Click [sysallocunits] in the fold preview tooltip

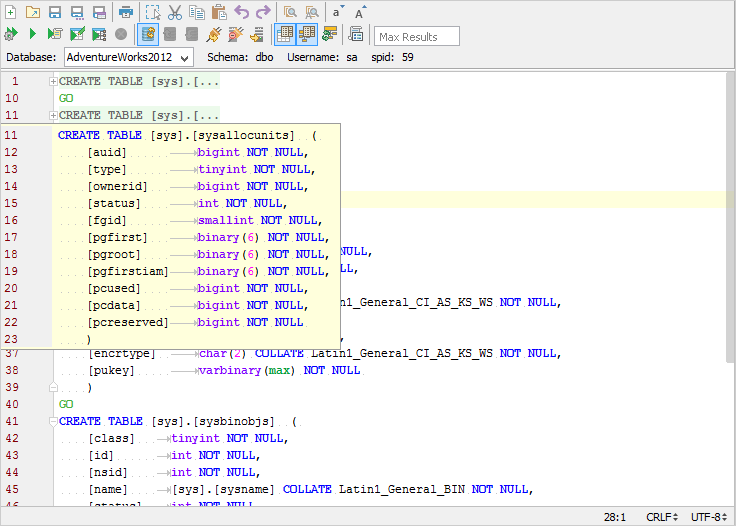click(243, 136)
